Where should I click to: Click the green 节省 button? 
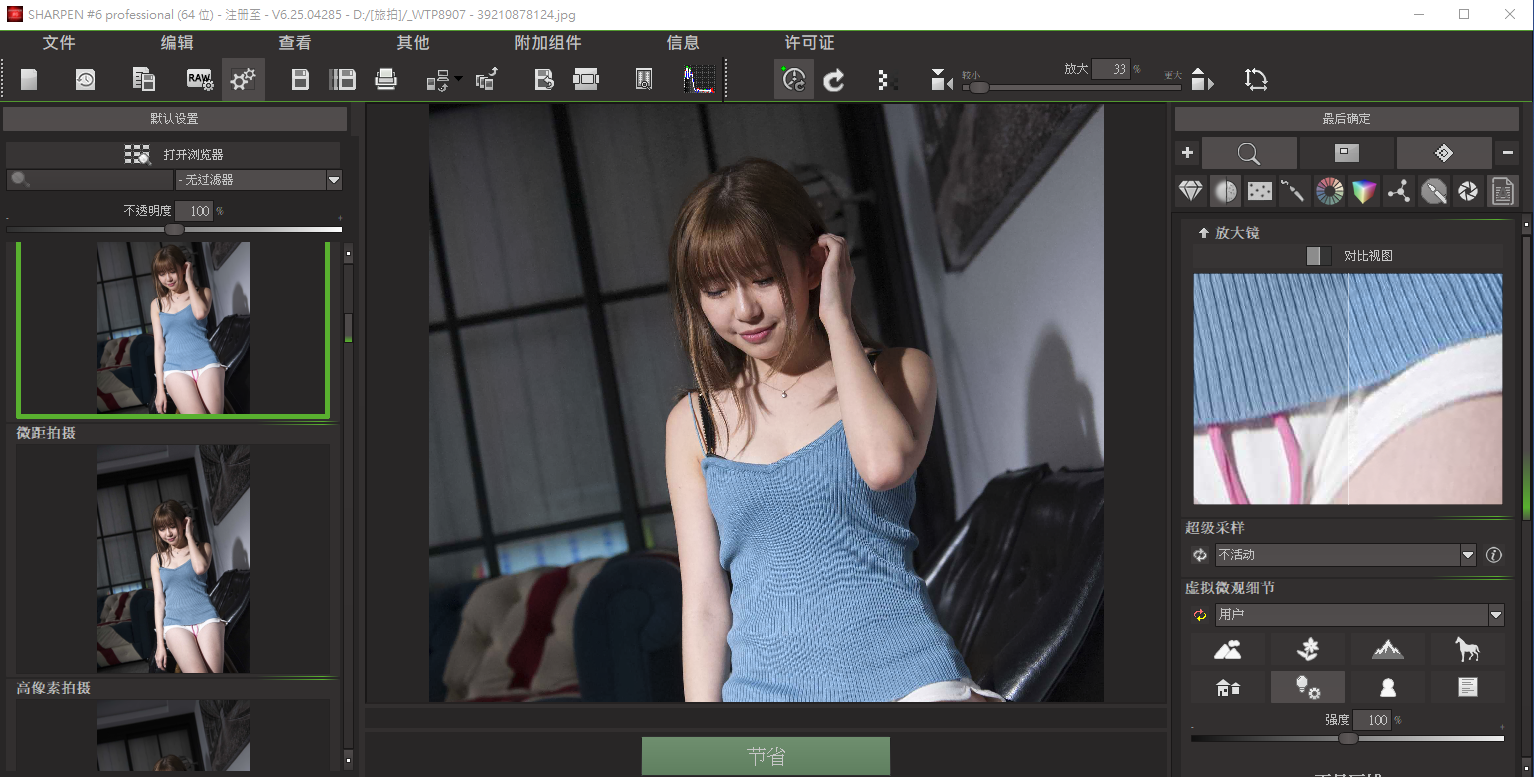tap(765, 756)
